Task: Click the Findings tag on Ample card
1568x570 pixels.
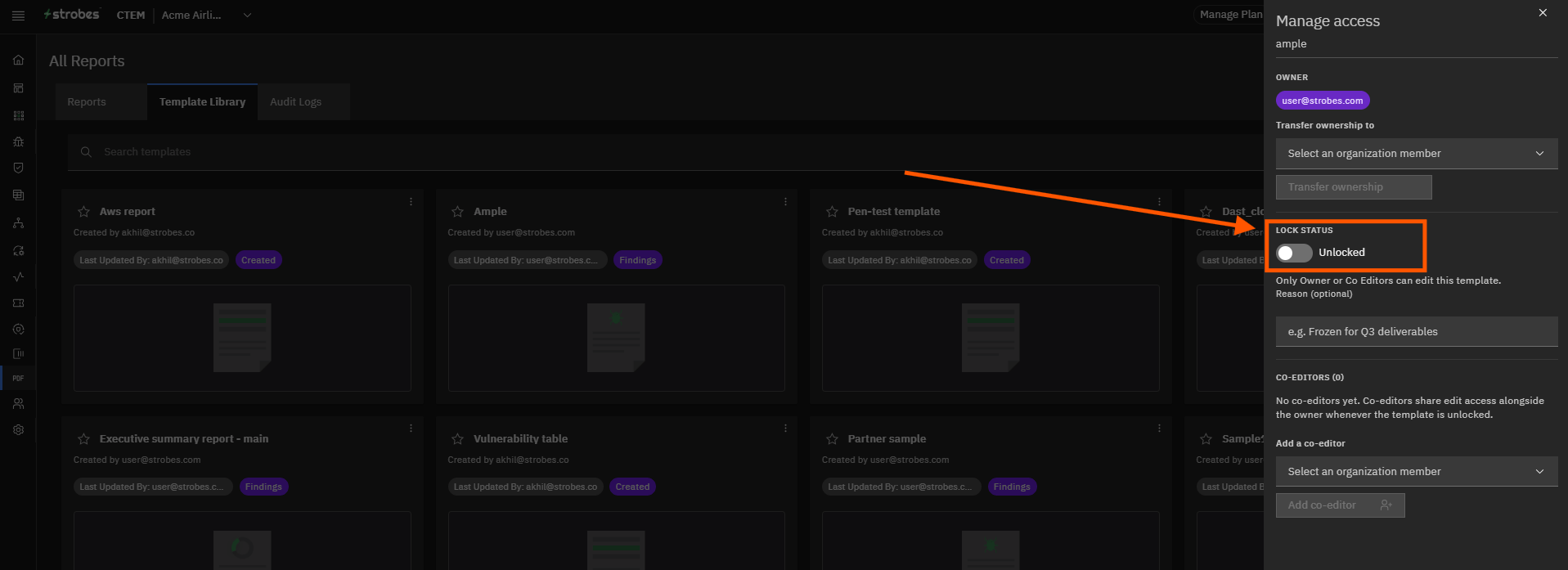Action: [x=637, y=261]
